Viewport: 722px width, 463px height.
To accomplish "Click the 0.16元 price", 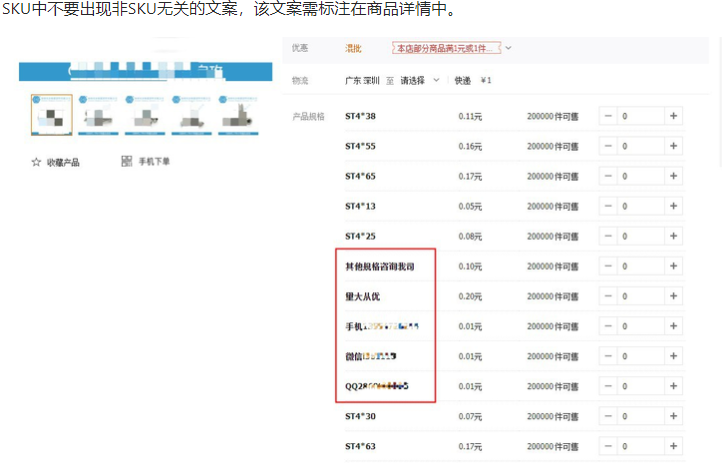I will [x=470, y=146].
